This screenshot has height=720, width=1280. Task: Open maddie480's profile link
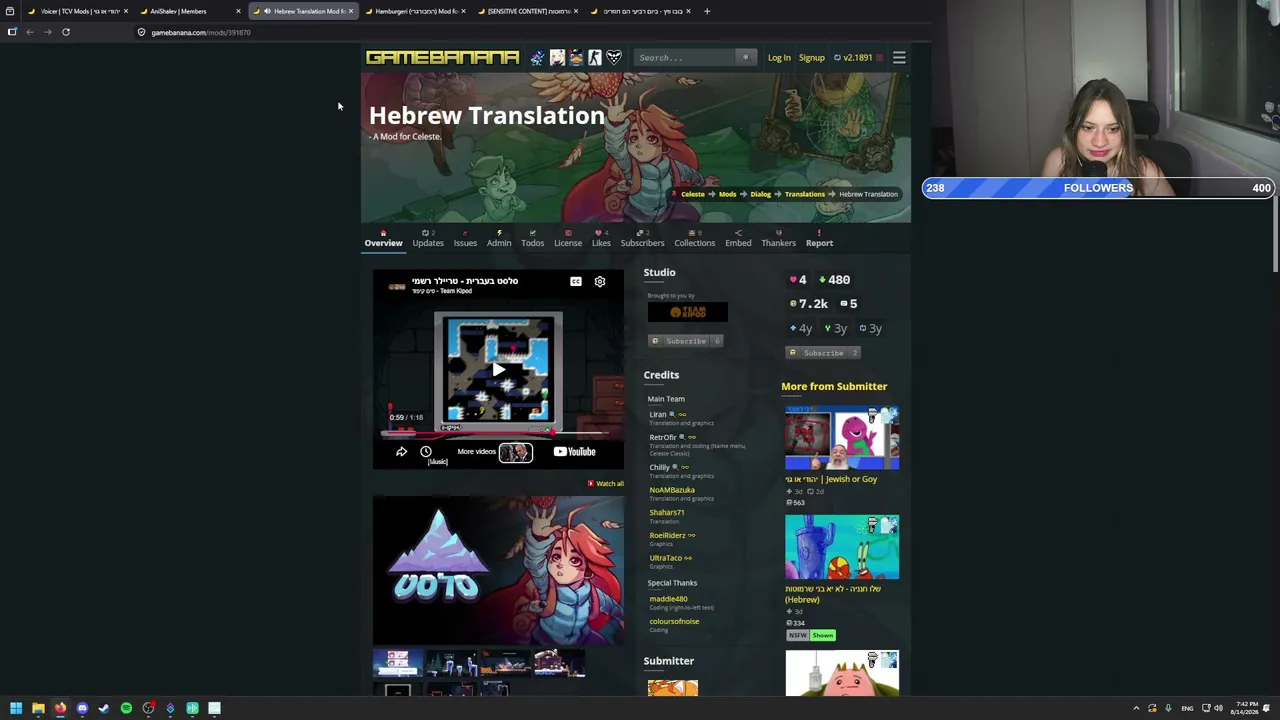tap(668, 599)
